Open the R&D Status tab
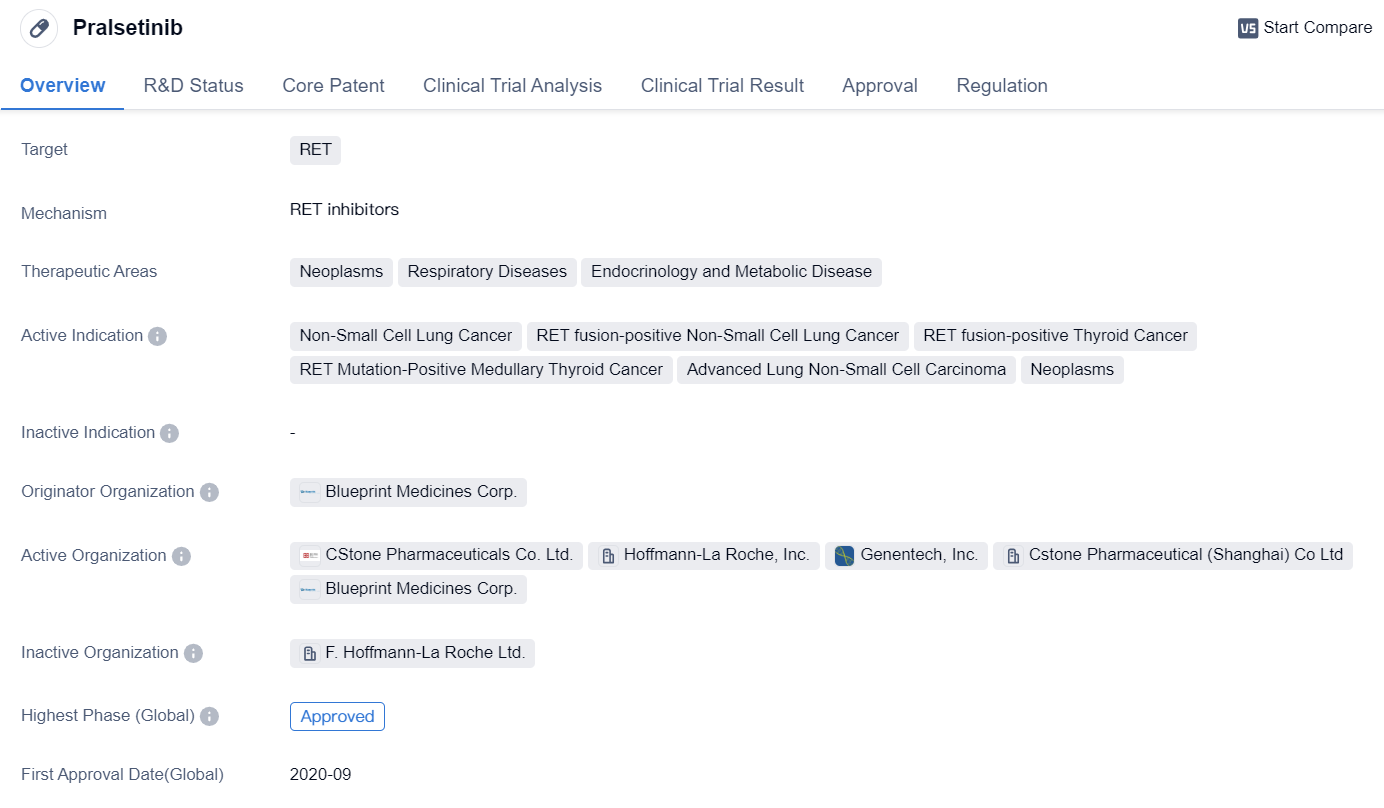The width and height of the screenshot is (1384, 808). click(193, 86)
